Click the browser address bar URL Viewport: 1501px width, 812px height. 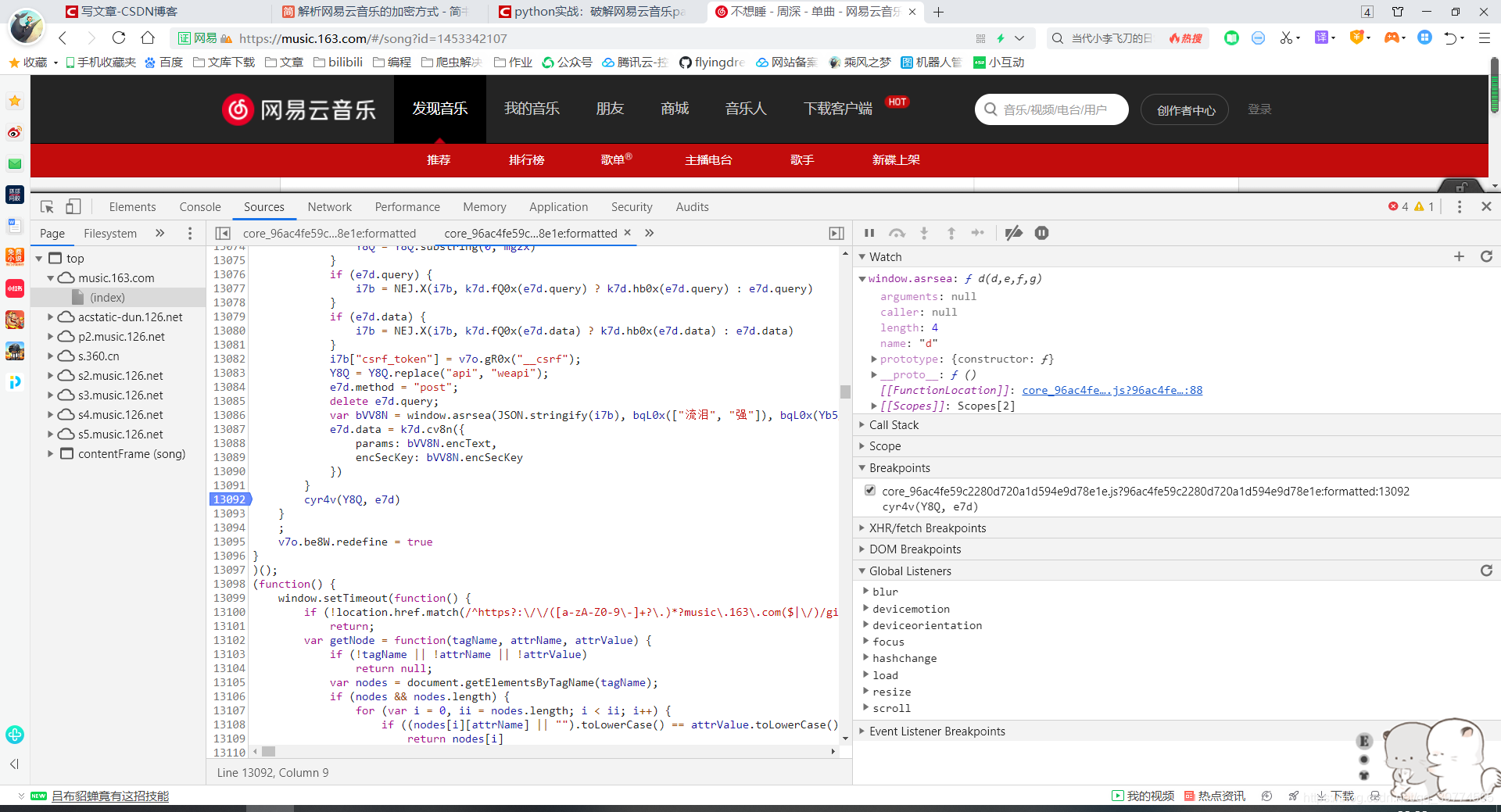coord(373,38)
